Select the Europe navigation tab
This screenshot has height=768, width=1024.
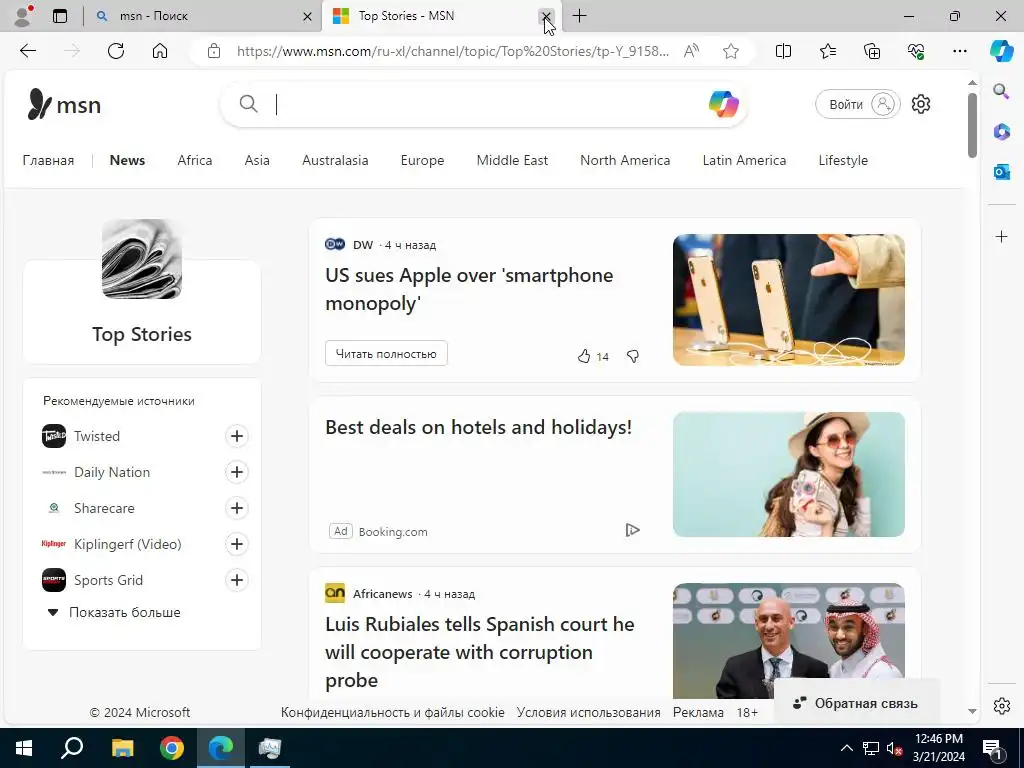click(422, 160)
